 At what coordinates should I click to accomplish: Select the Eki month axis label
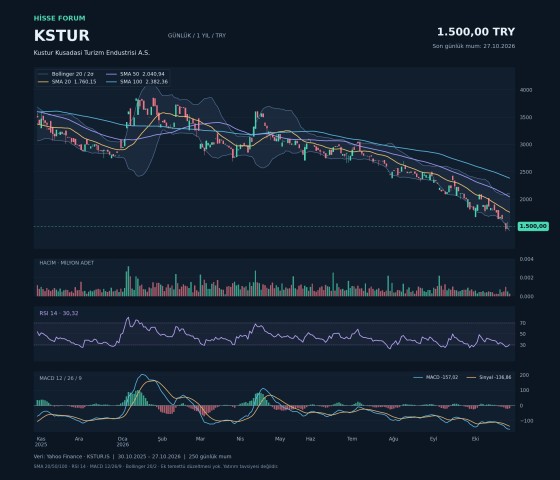(475, 439)
